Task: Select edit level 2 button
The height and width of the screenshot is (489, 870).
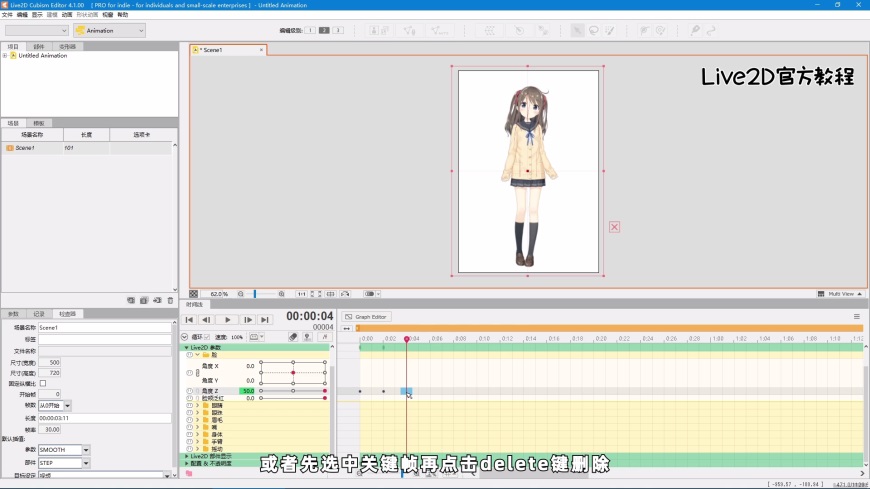Action: (x=324, y=30)
